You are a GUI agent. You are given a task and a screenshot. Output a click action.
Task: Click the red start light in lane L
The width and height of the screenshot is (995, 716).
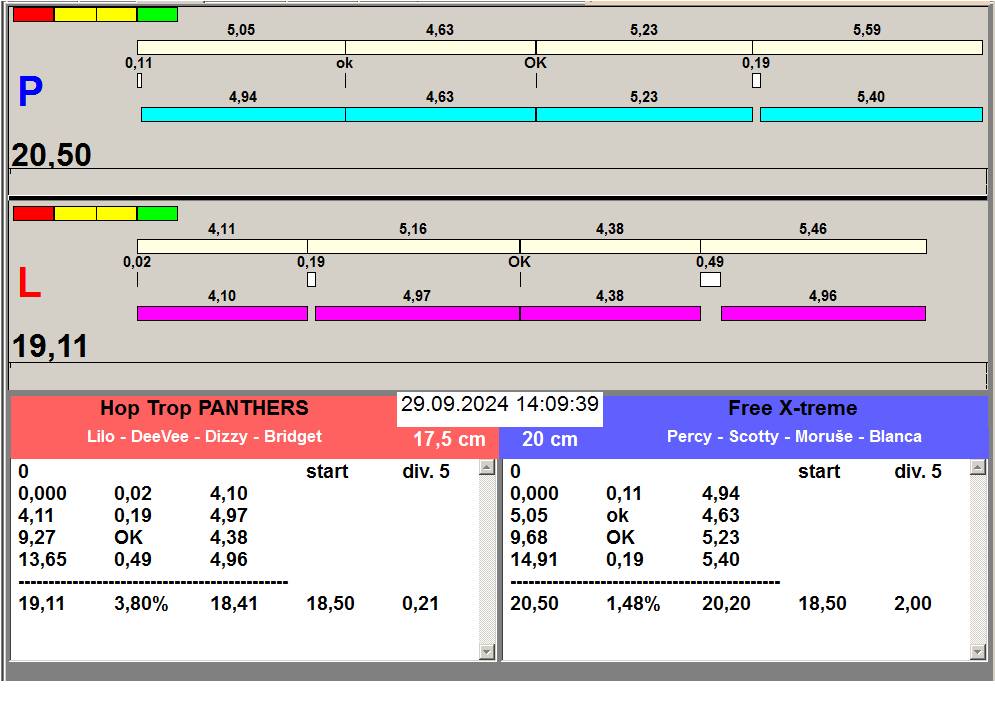[34, 213]
